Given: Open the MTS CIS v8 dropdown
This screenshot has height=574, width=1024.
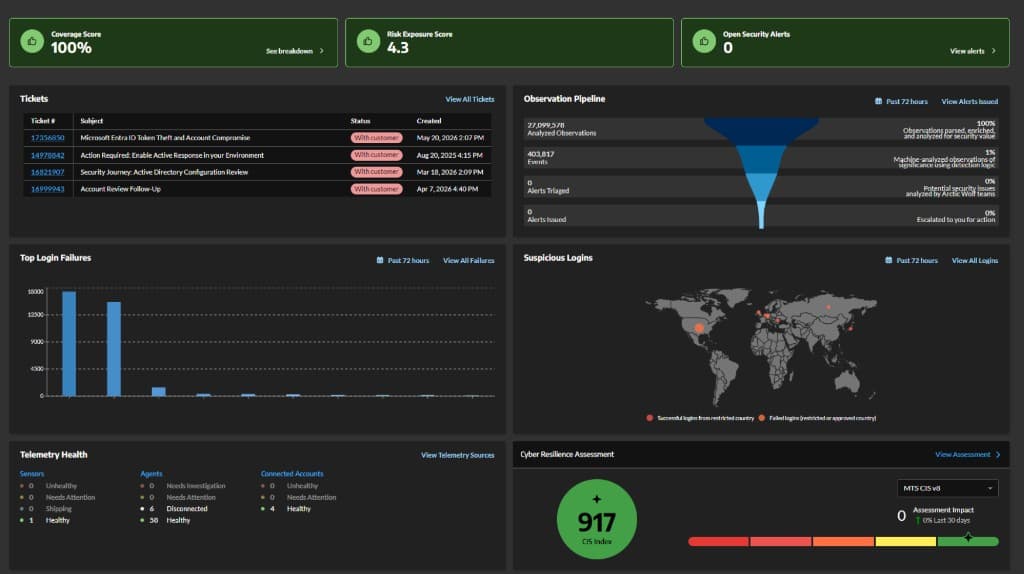Looking at the screenshot, I should (x=948, y=488).
